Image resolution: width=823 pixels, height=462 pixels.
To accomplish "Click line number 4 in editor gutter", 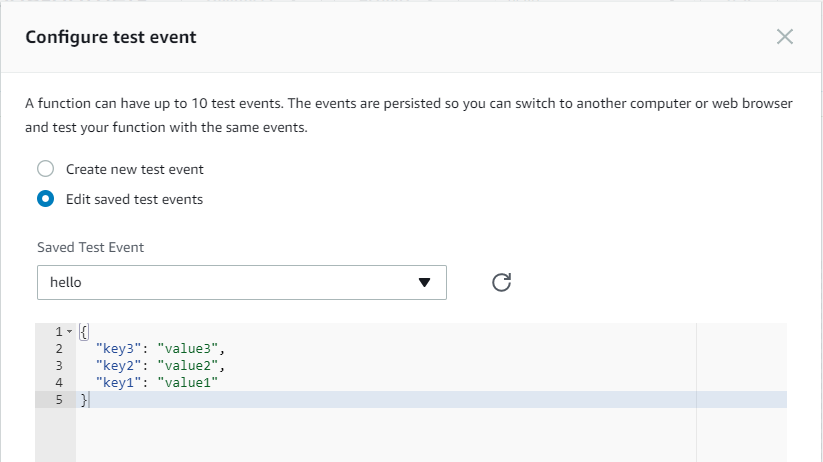I will [x=59, y=382].
